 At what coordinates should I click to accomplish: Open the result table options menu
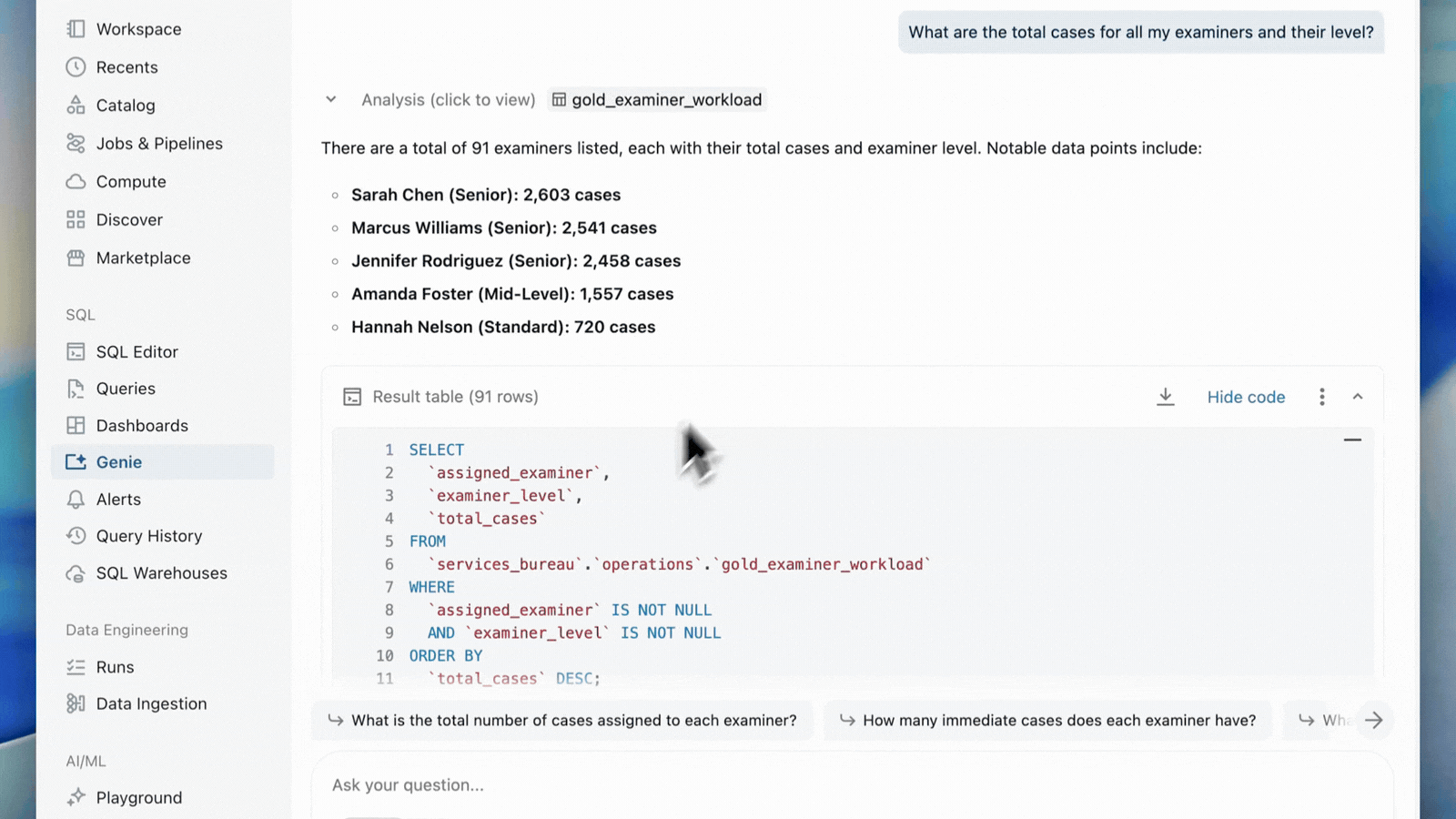click(1321, 397)
